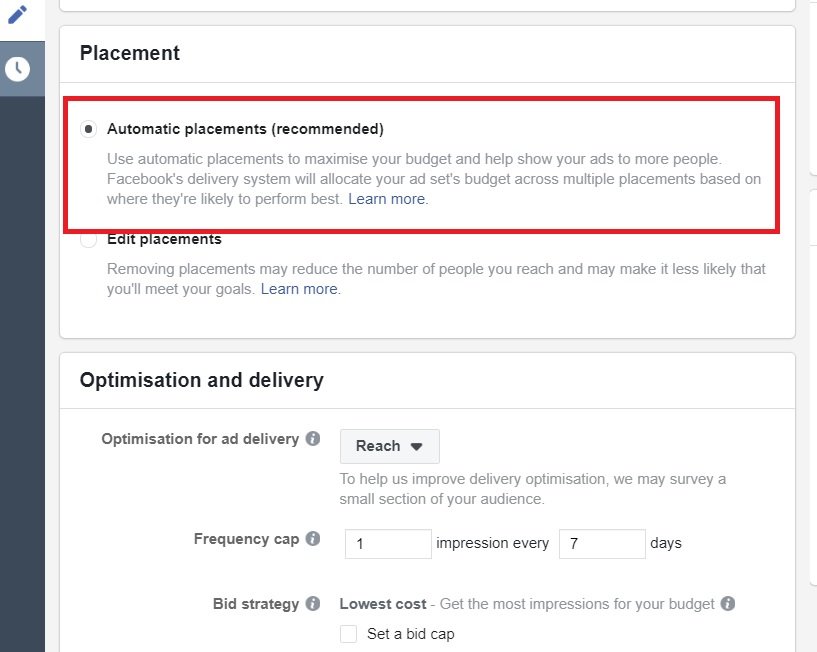Image resolution: width=817 pixels, height=652 pixels.
Task: Click the Edit placements label text
Action: tap(164, 239)
